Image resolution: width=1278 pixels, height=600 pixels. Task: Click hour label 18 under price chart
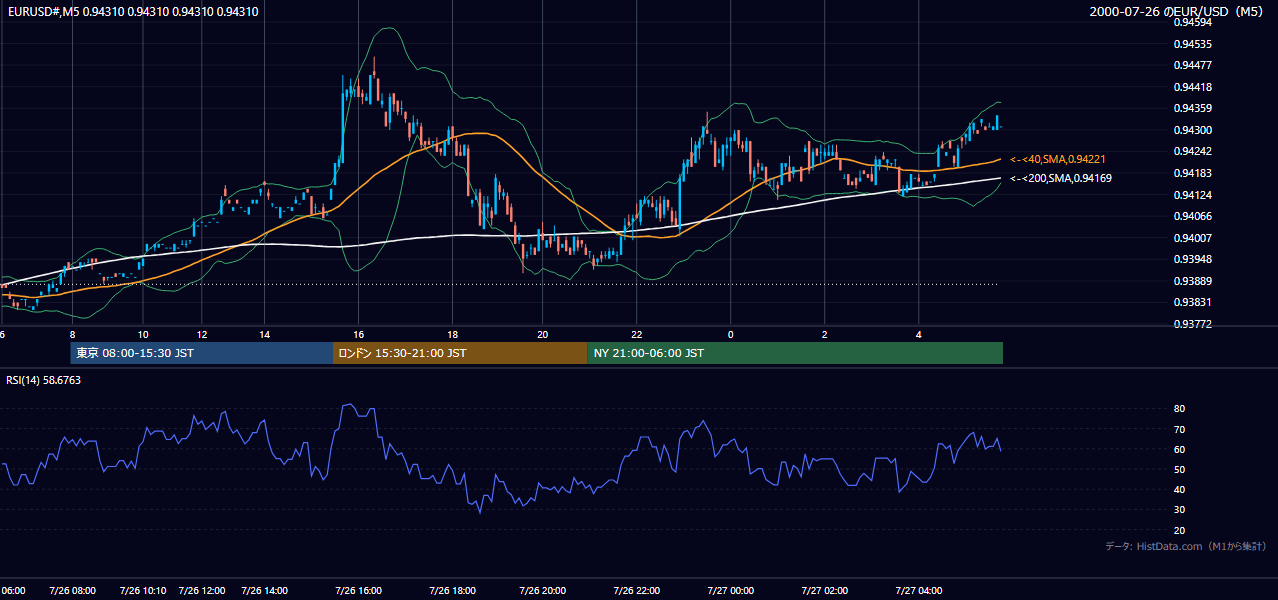coord(452,334)
